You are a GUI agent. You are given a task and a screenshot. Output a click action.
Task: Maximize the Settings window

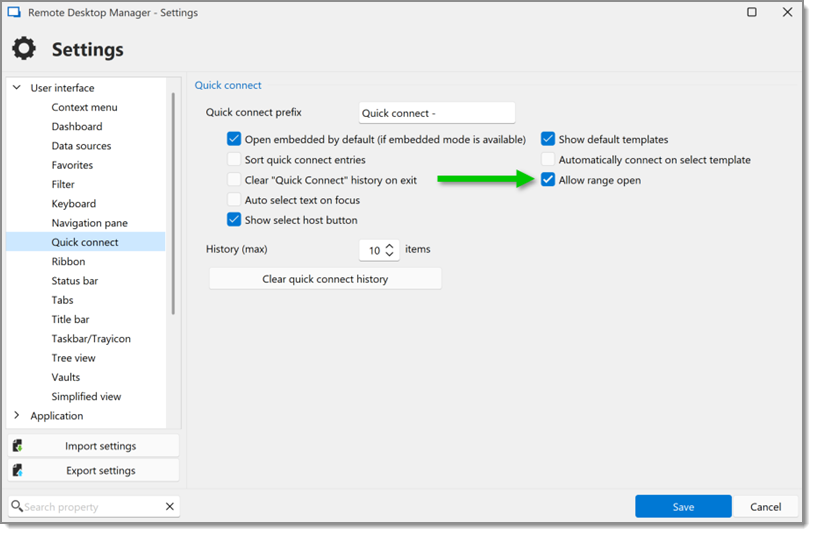click(x=754, y=12)
